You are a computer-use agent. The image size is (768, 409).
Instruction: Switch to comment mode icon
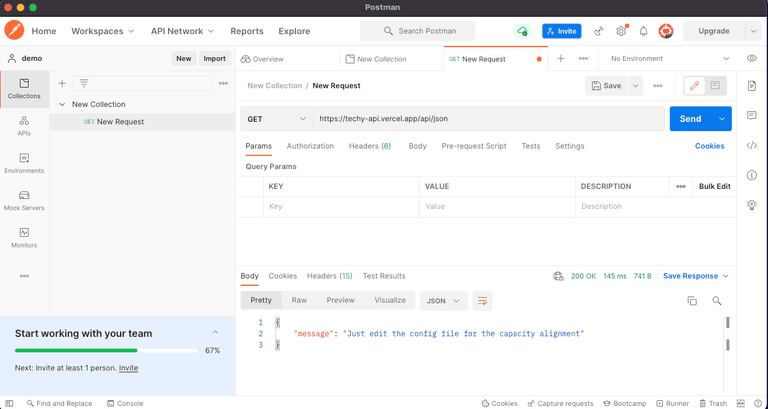(715, 86)
